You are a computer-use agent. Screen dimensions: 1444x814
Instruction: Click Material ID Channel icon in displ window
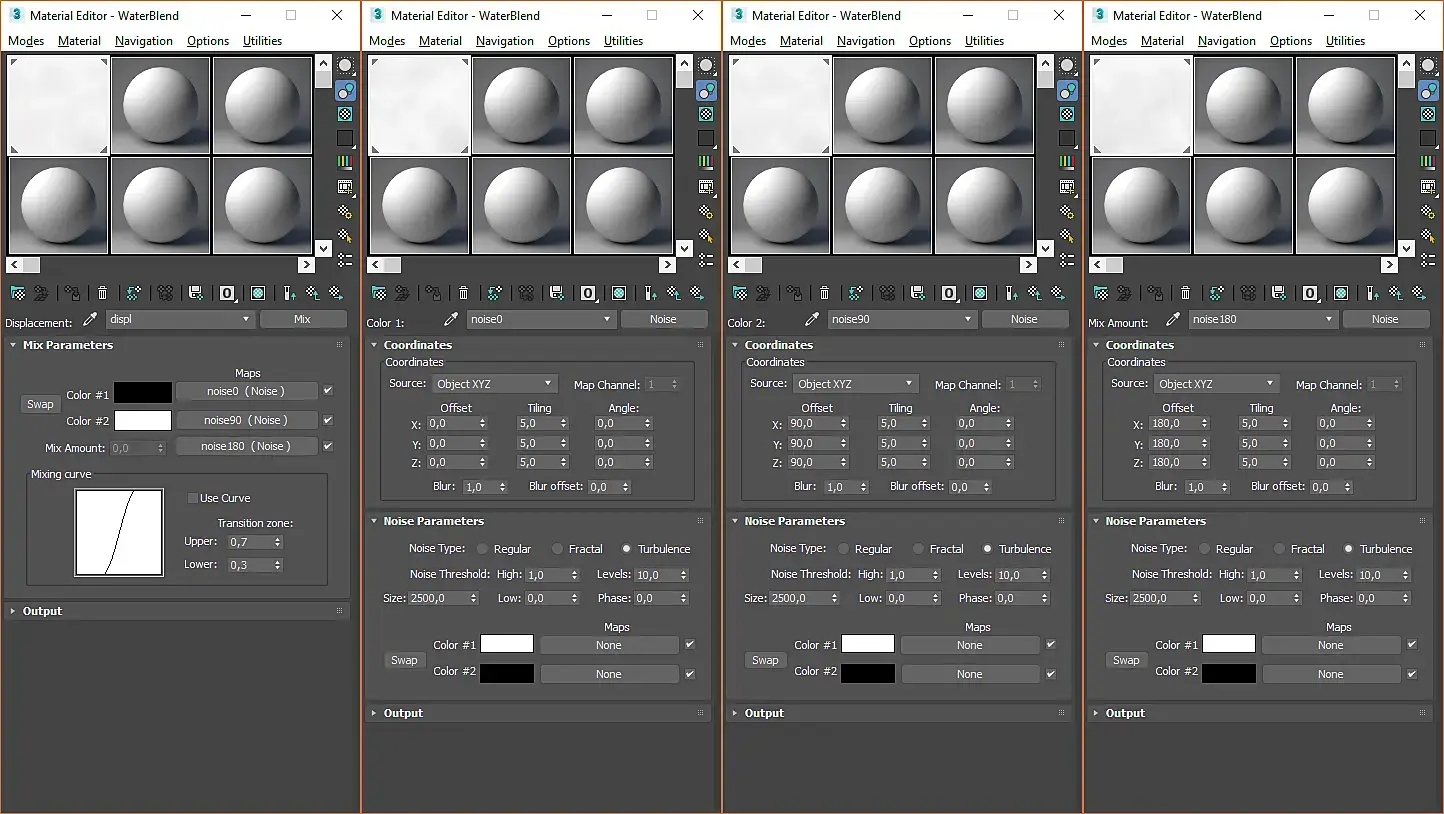pos(227,293)
